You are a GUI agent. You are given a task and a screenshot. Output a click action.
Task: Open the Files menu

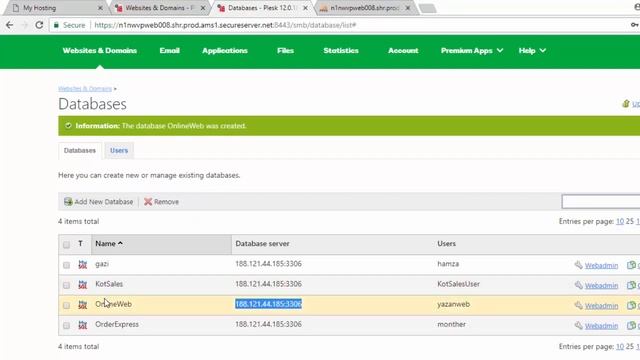coord(285,51)
